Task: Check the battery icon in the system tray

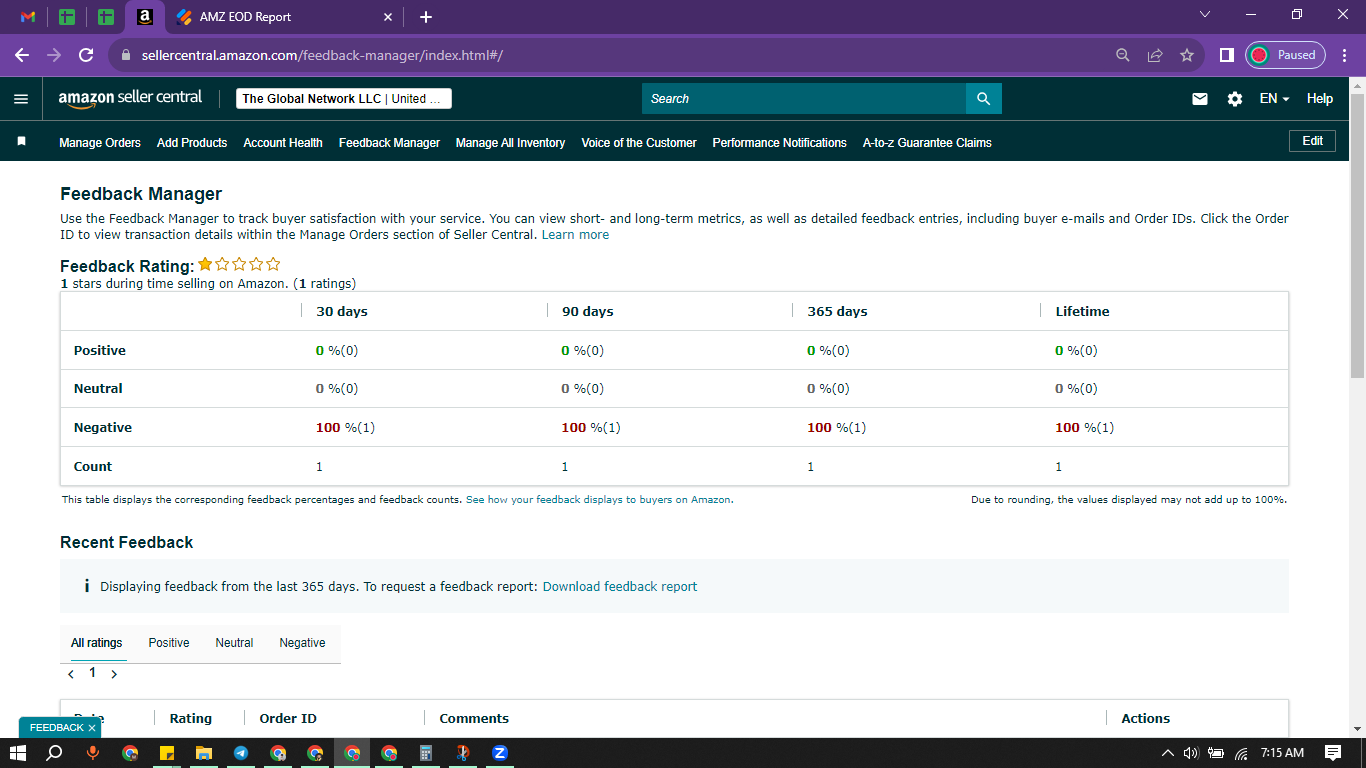Action: pyautogui.click(x=1216, y=753)
